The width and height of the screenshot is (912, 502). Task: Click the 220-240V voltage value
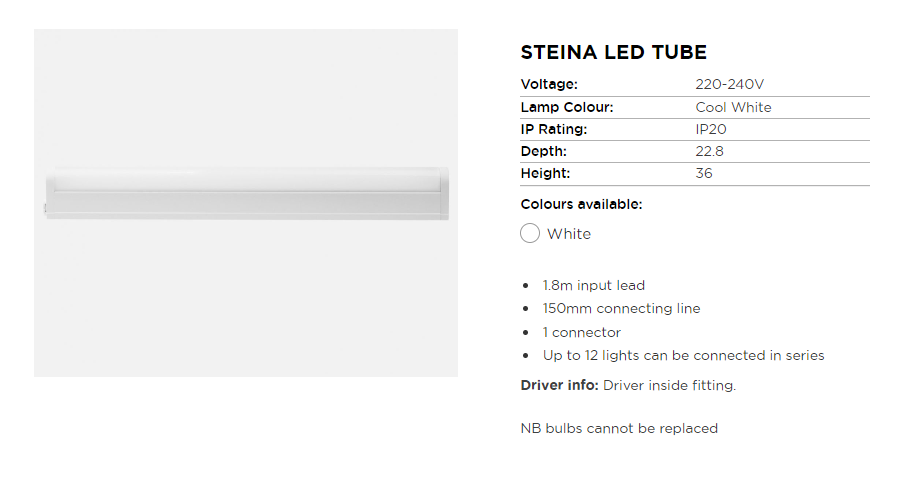point(729,85)
